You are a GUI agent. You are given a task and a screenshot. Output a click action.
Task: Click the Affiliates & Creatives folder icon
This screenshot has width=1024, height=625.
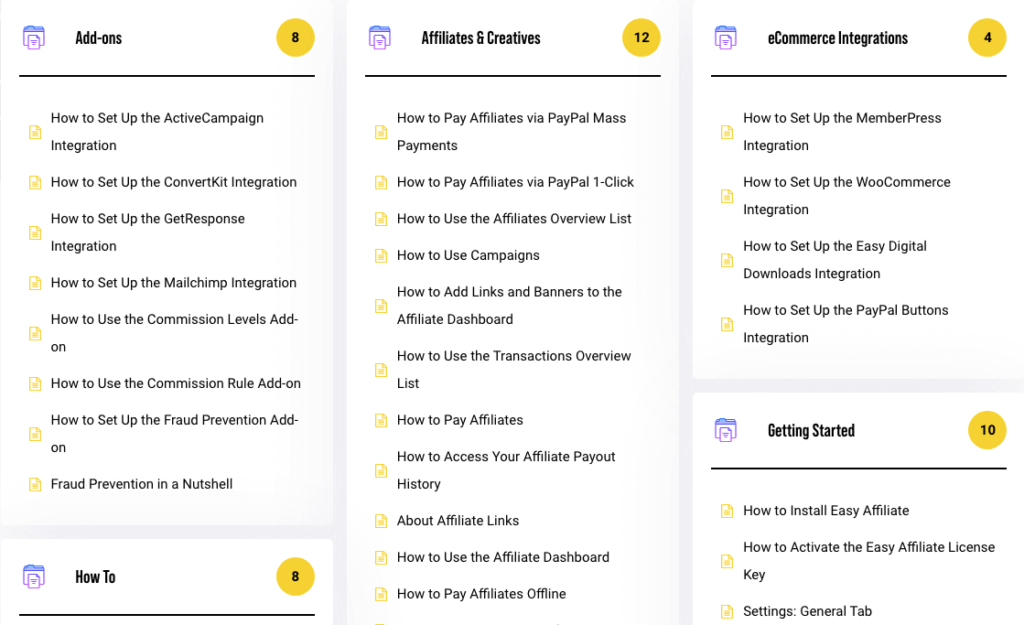(x=380, y=37)
